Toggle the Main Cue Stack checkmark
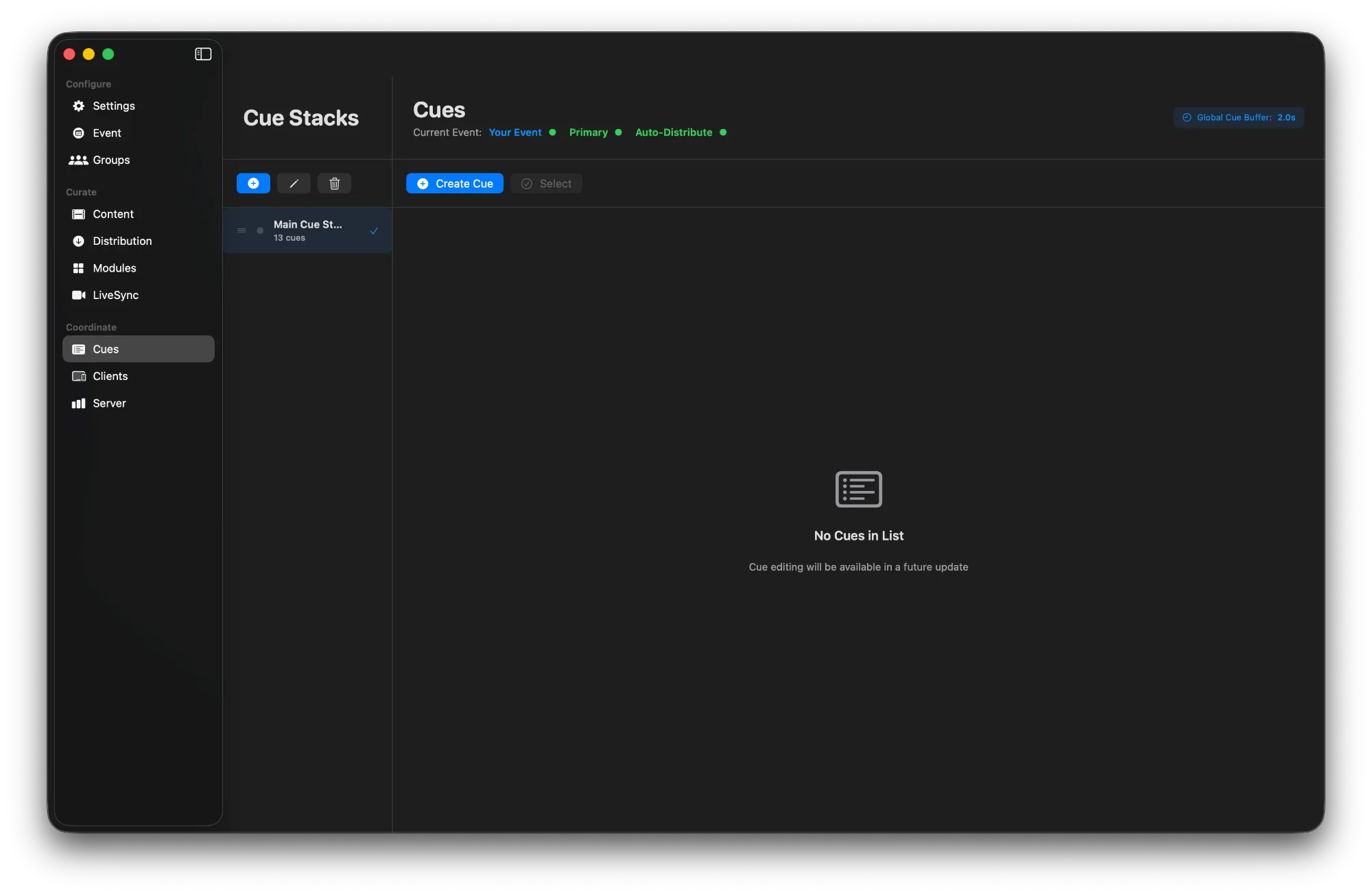 (x=374, y=230)
